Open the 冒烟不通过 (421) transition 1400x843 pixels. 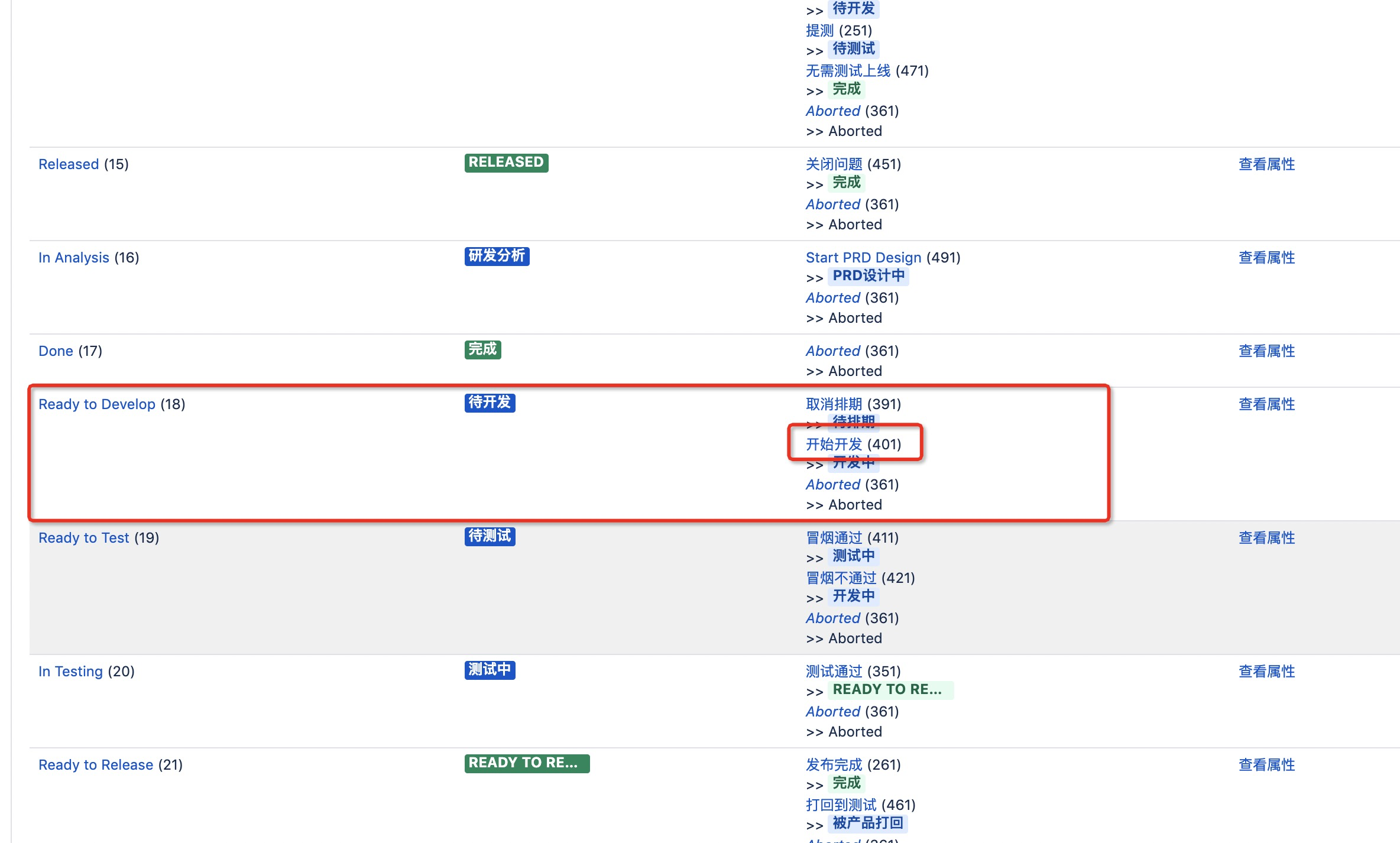(x=841, y=578)
